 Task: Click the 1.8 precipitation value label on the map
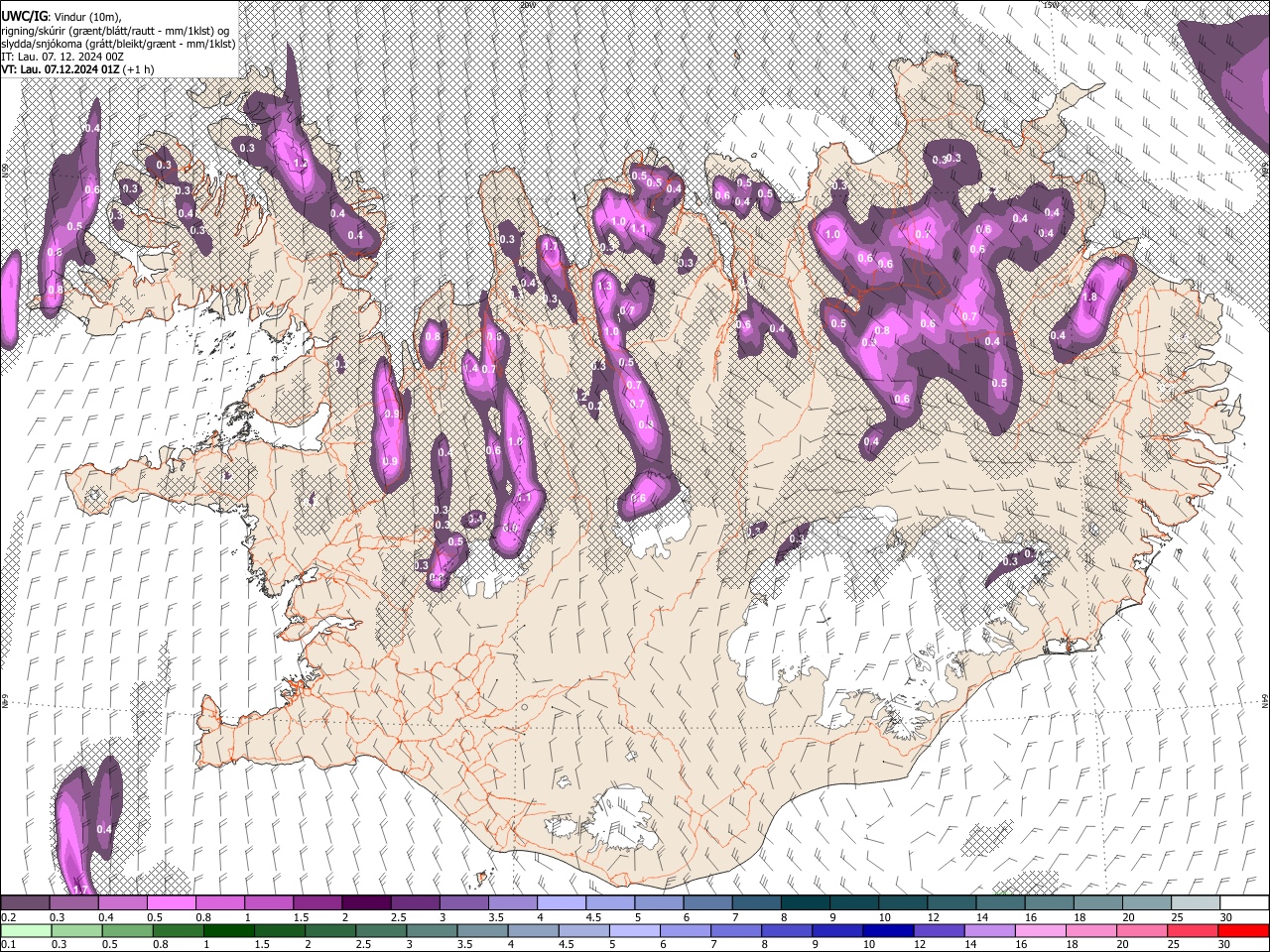tap(1089, 297)
